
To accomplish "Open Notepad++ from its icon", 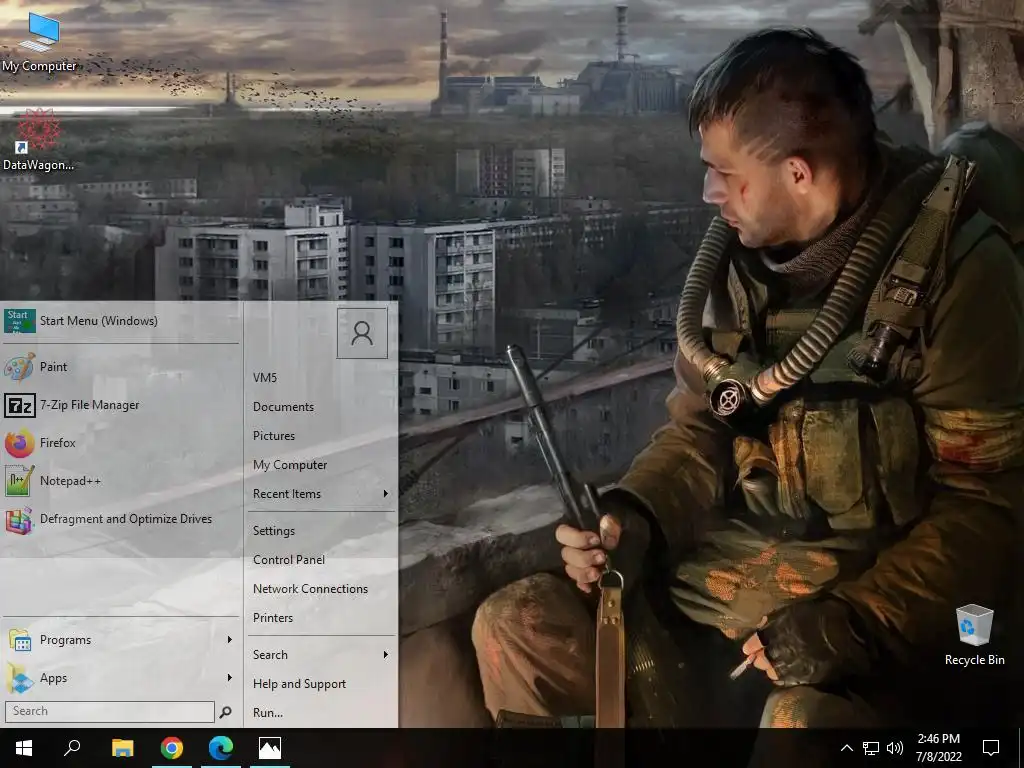I will [20, 481].
